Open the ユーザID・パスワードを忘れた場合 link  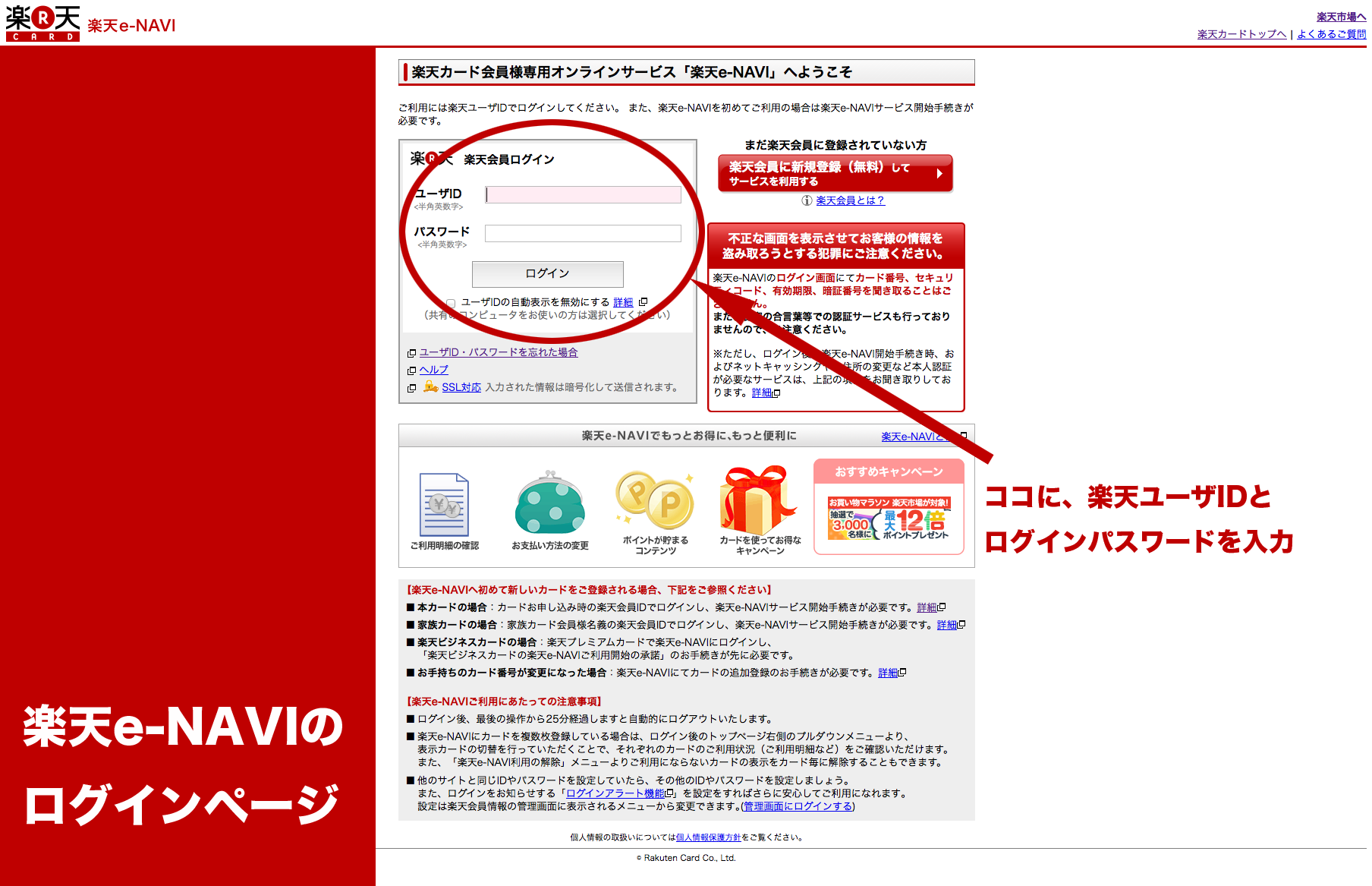point(498,352)
